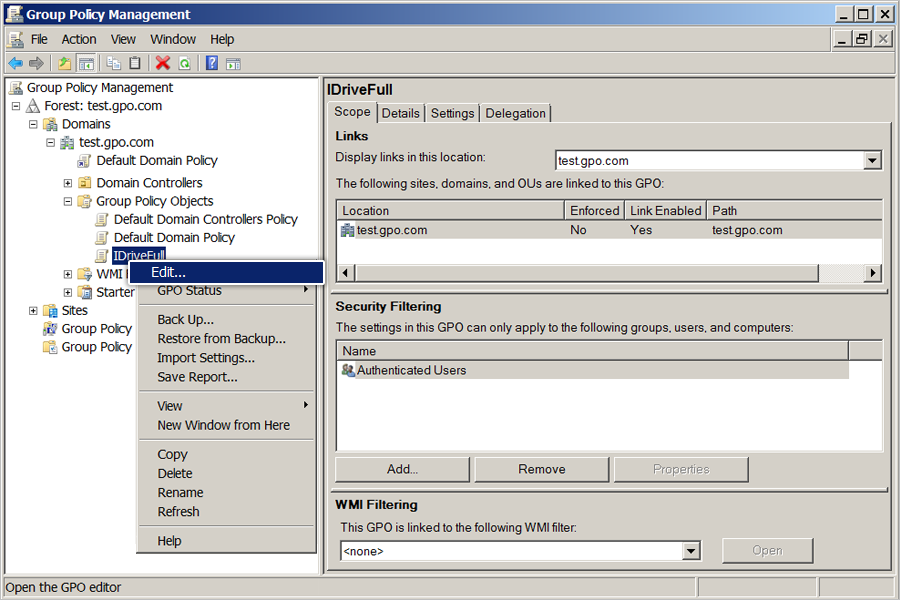This screenshot has height=600, width=900.
Task: Open the Window menu
Action: 173,39
